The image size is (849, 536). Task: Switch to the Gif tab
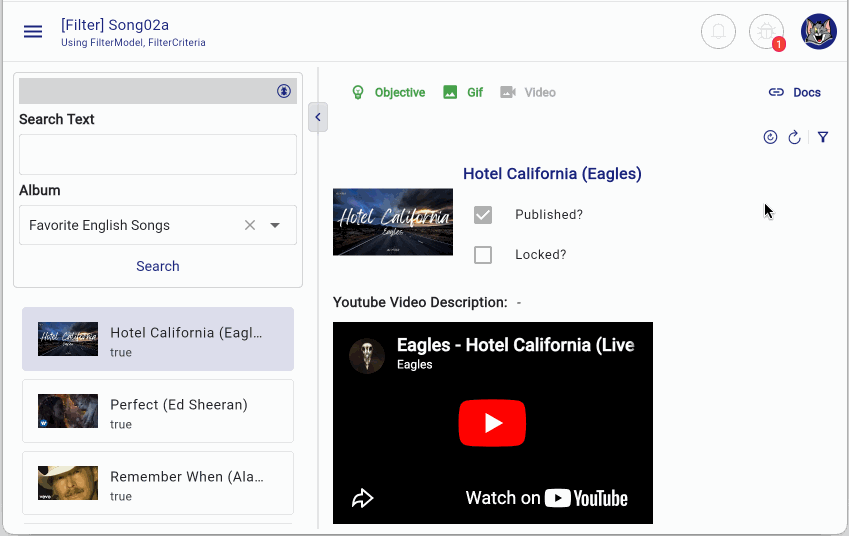(x=463, y=93)
